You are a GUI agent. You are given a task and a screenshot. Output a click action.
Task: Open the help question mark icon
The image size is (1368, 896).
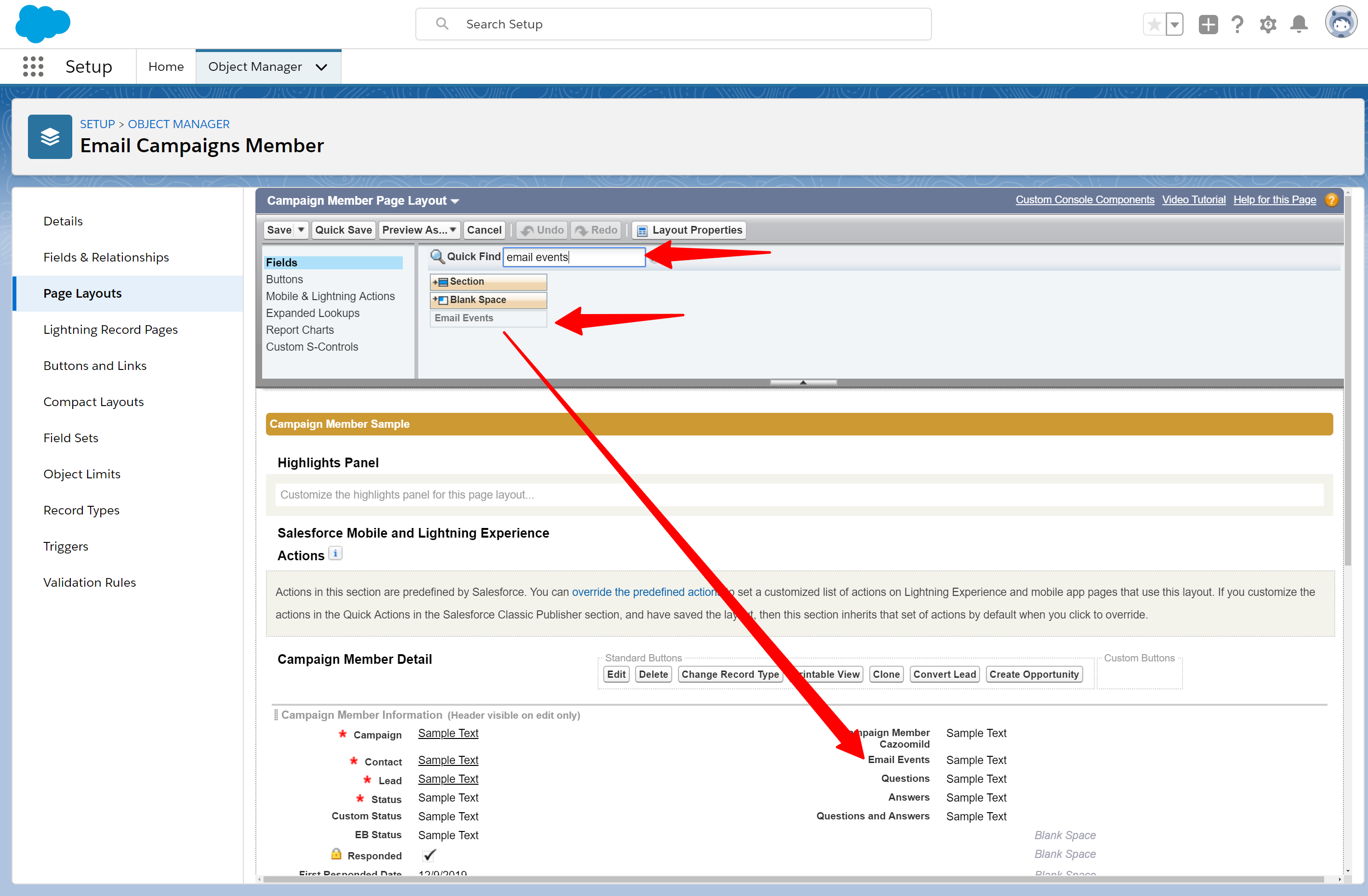click(1237, 25)
